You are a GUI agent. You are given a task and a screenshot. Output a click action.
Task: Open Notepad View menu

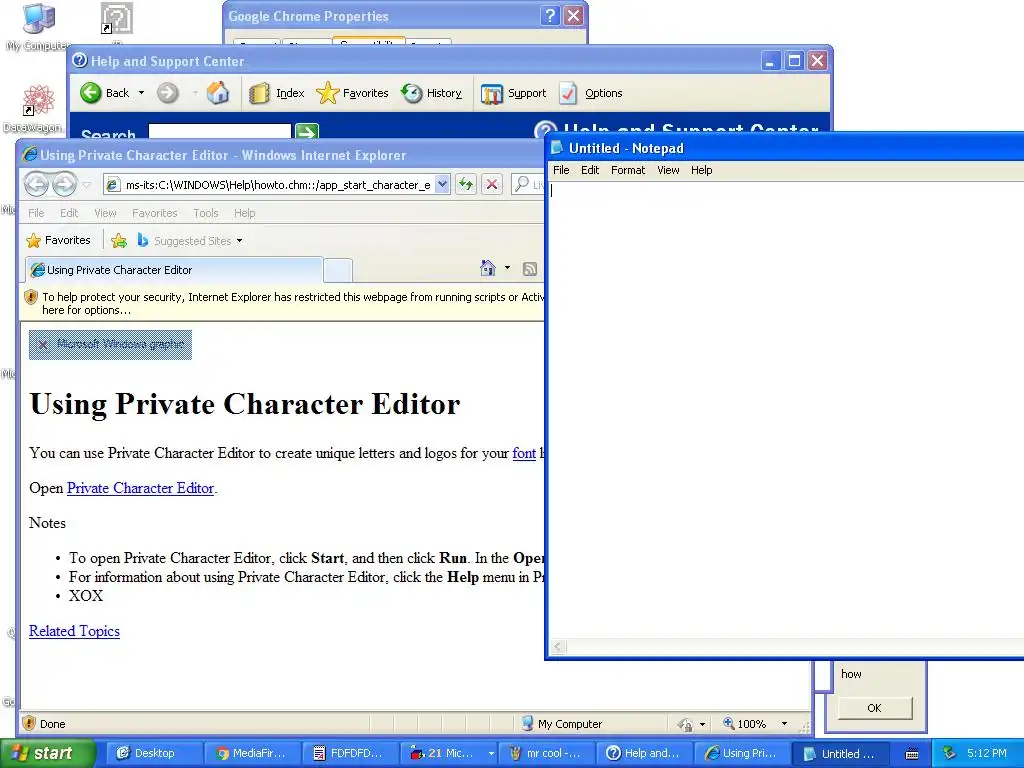667,170
